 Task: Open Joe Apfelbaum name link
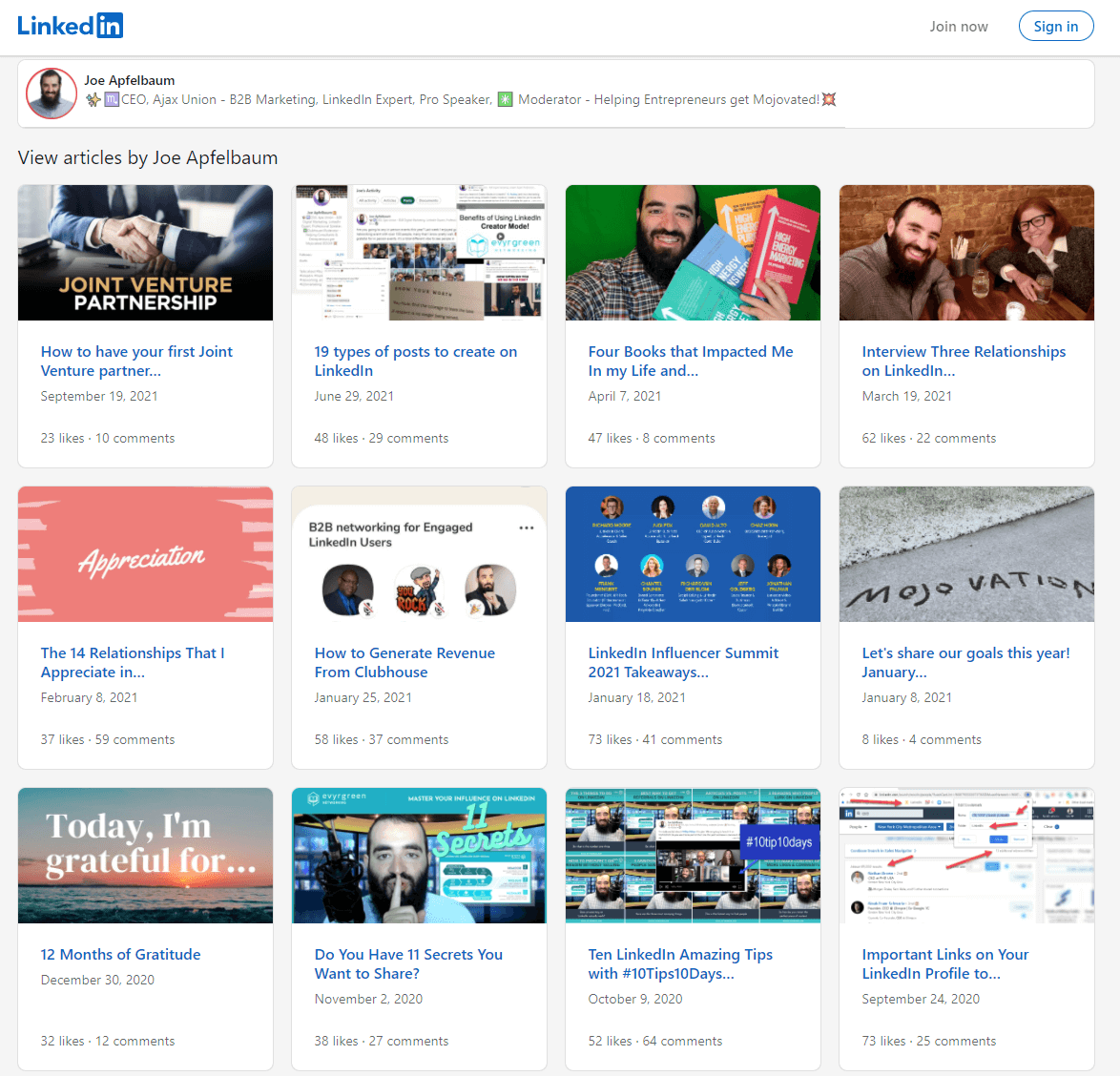click(130, 81)
